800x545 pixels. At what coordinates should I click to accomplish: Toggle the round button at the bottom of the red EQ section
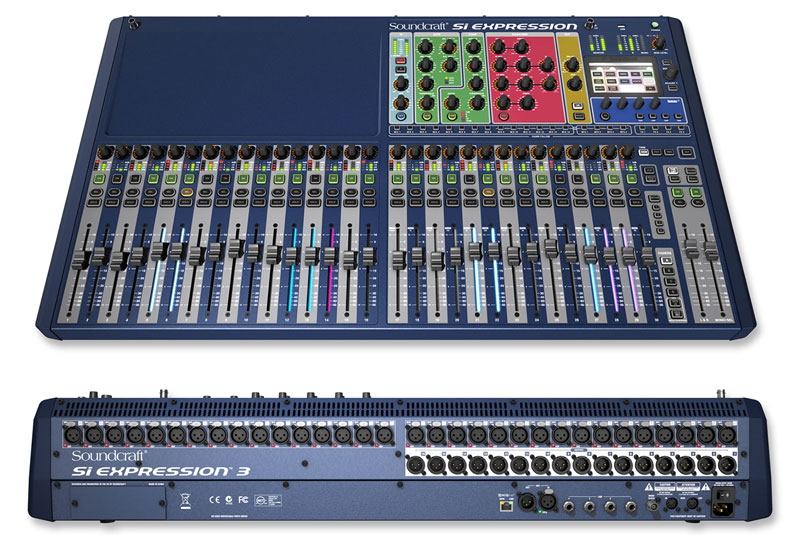504,116
